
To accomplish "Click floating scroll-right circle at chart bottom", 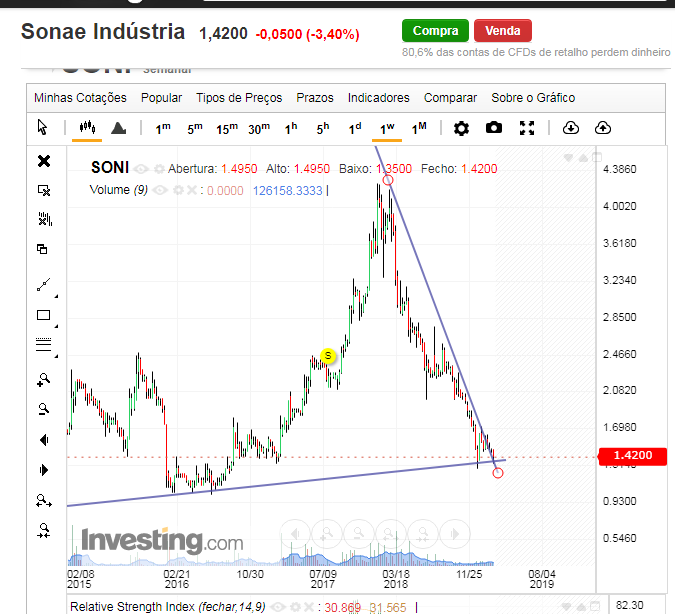I will pos(455,534).
